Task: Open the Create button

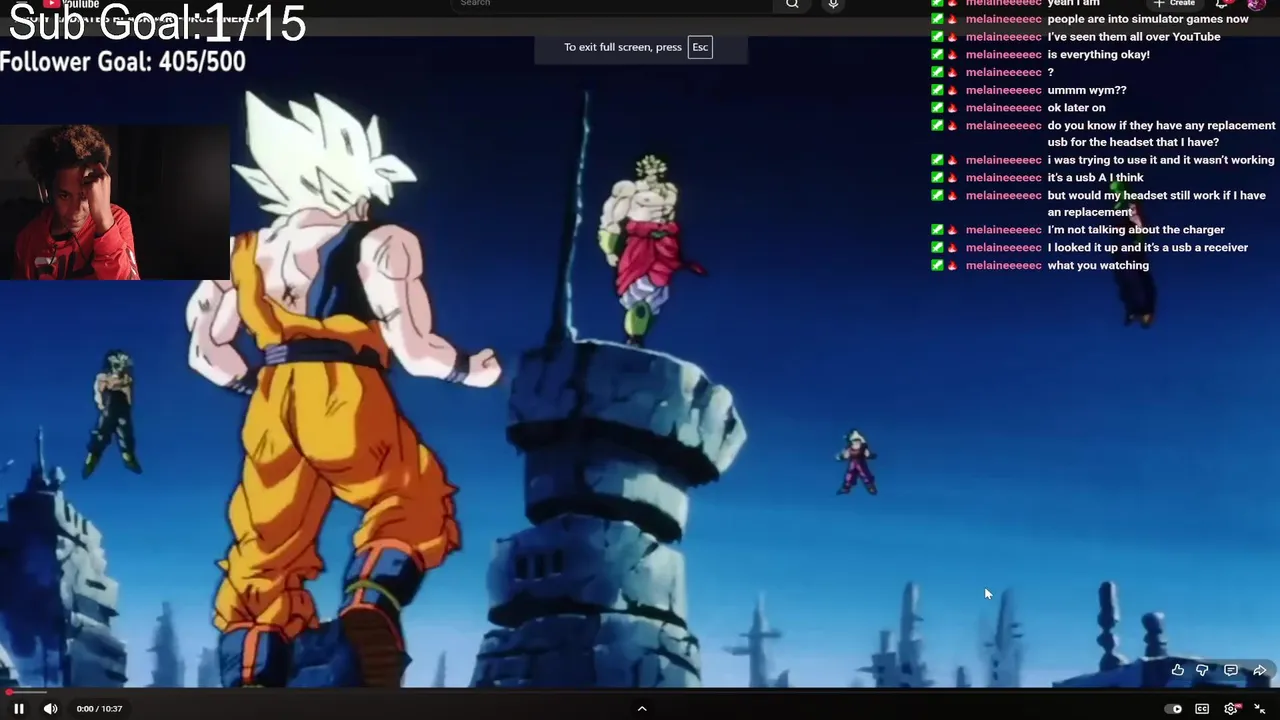Action: click(x=1174, y=4)
